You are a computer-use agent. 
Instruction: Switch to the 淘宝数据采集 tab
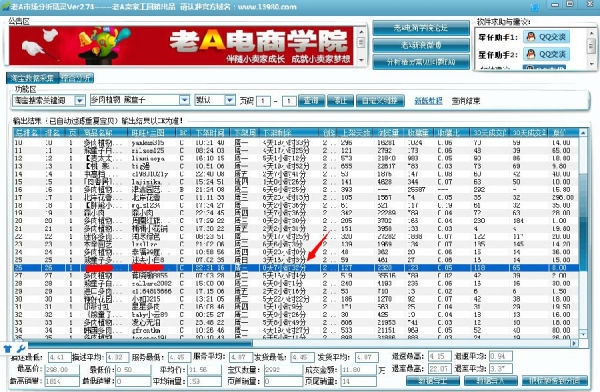[x=33, y=78]
